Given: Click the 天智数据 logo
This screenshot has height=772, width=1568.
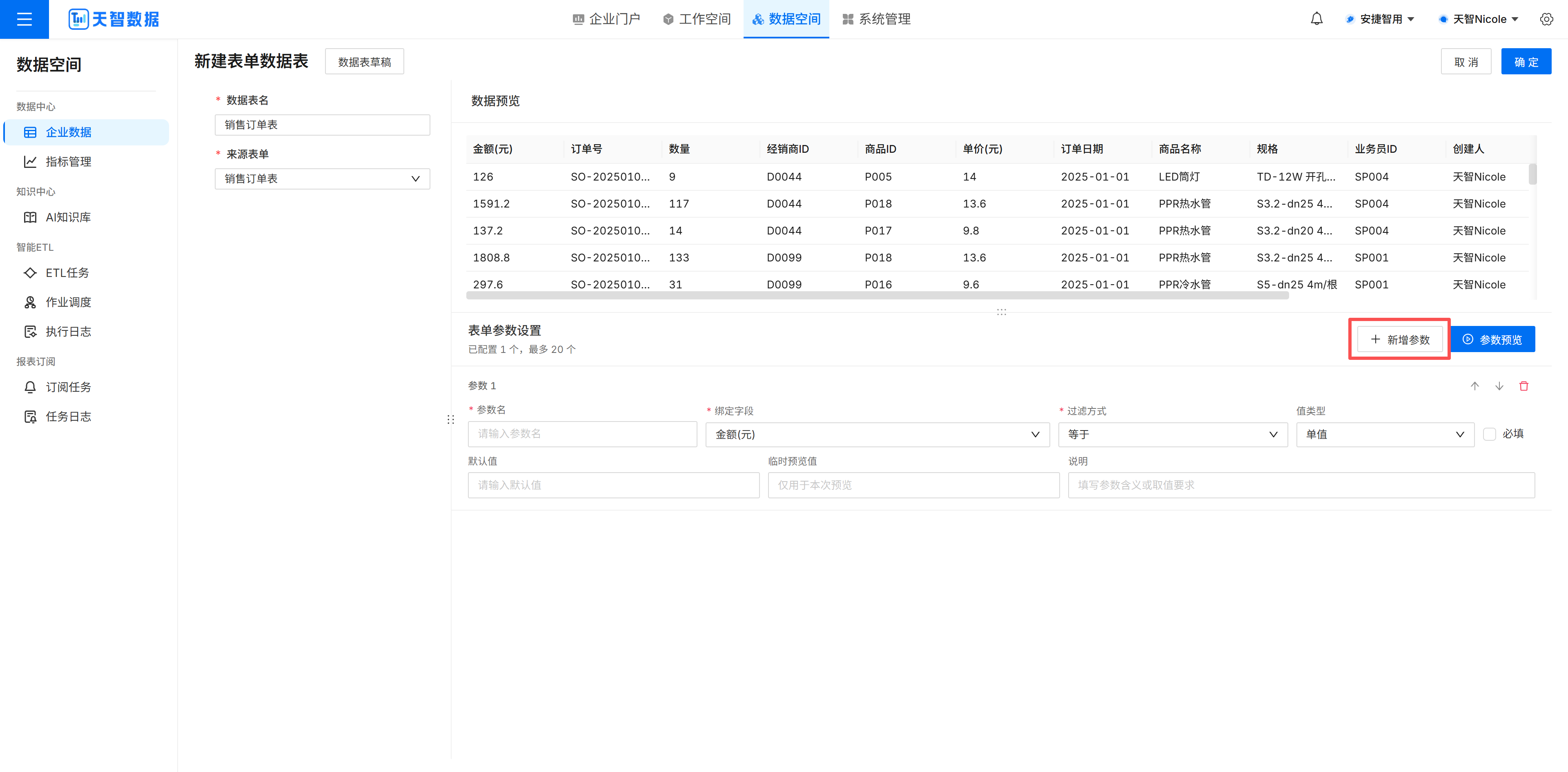Looking at the screenshot, I should [x=114, y=19].
